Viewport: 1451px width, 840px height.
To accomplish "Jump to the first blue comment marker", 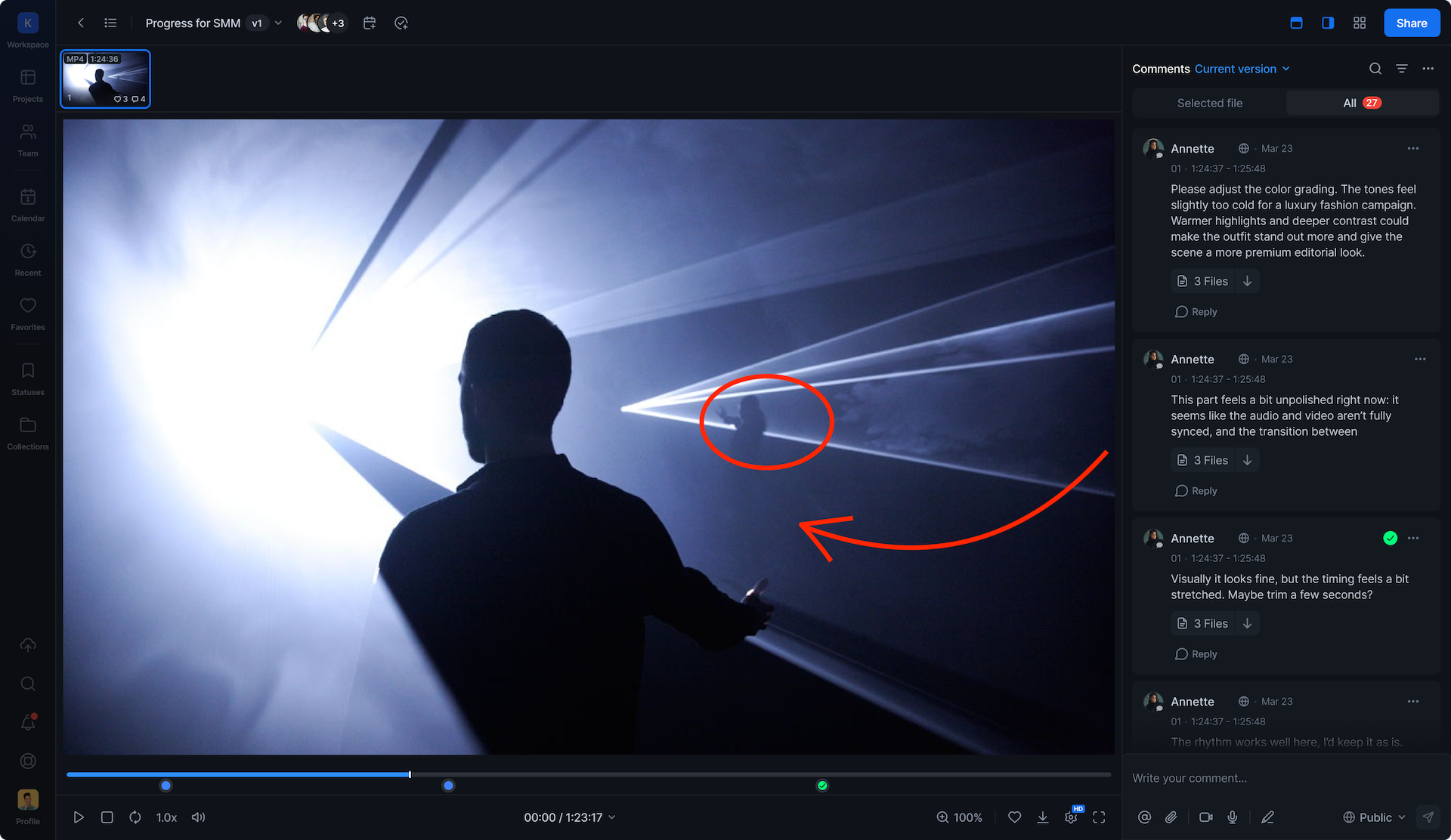I will pos(166,786).
